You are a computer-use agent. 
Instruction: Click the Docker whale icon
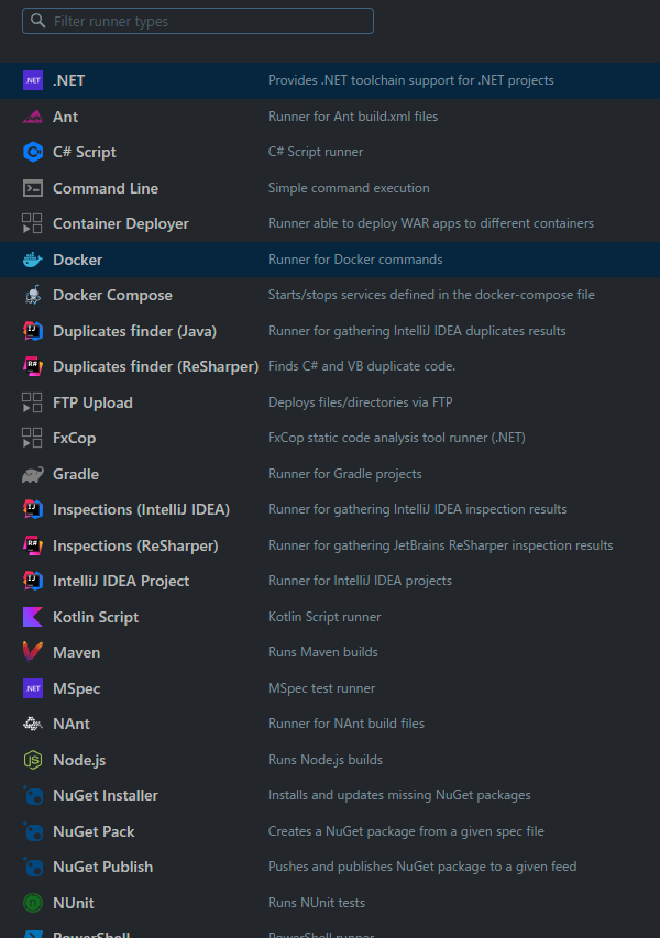(x=33, y=260)
